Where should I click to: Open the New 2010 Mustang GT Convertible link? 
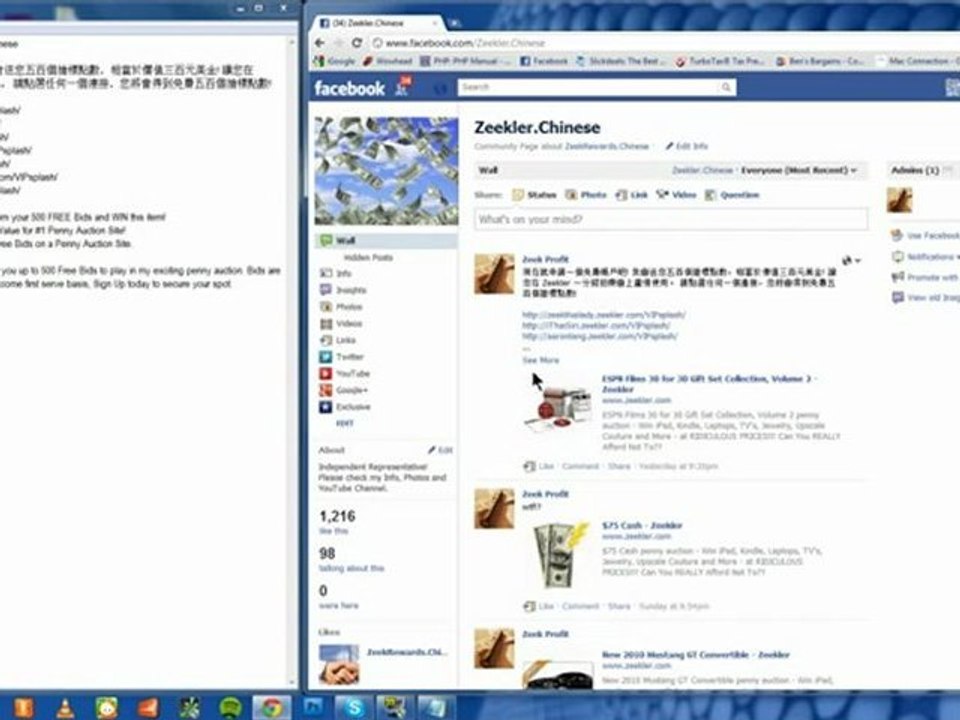[x=696, y=654]
